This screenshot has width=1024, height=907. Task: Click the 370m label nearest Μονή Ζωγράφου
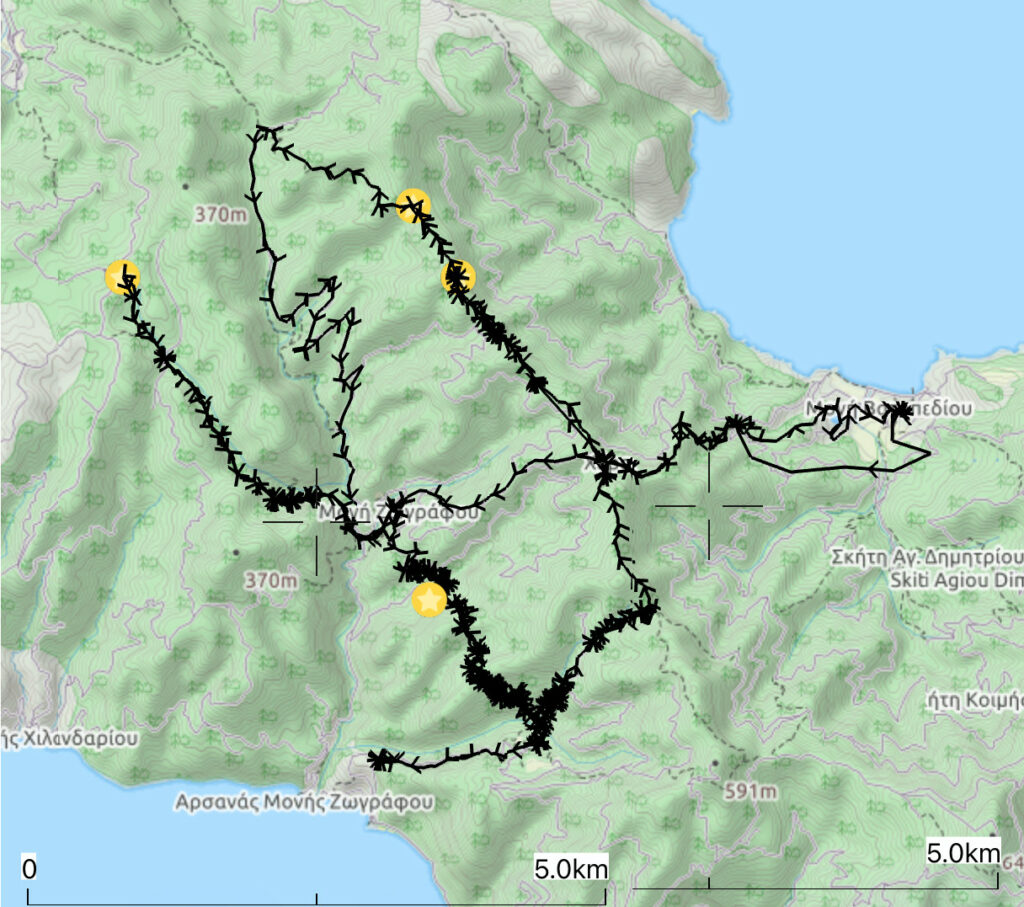click(272, 580)
